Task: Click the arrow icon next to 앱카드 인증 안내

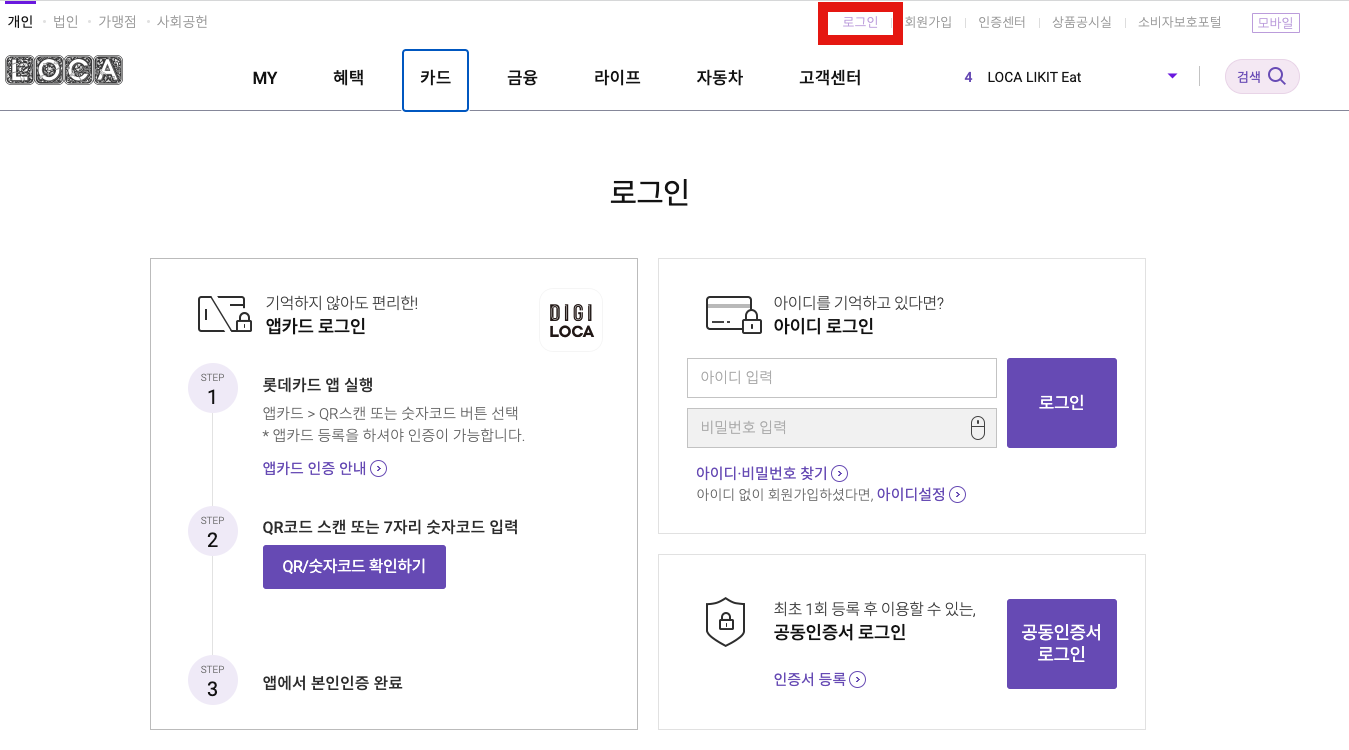Action: [379, 468]
